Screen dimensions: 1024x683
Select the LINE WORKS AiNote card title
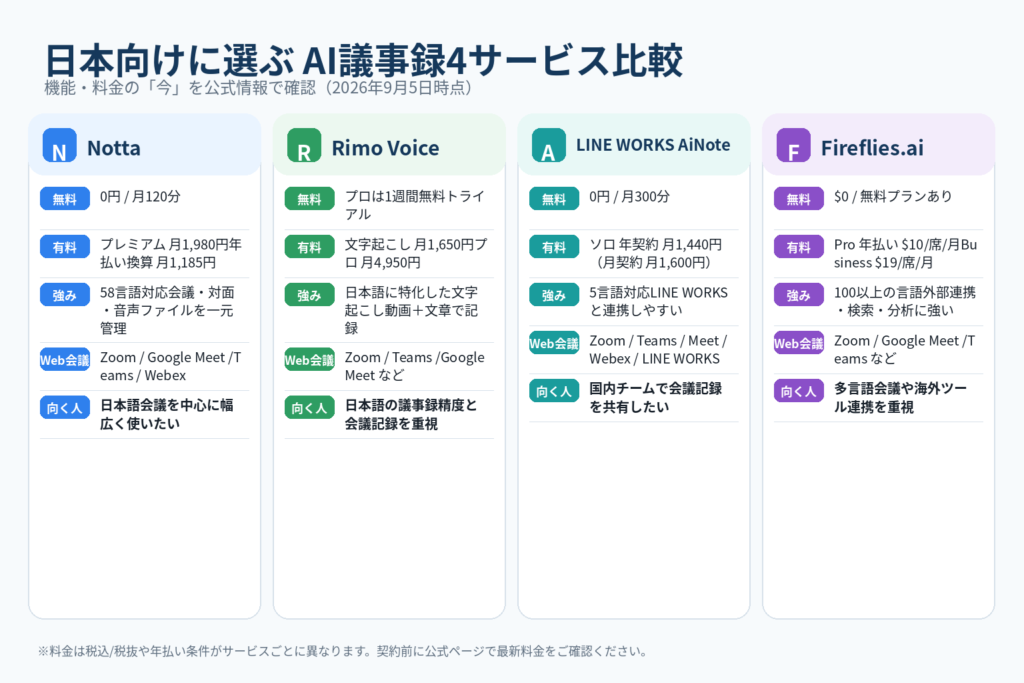pos(653,145)
